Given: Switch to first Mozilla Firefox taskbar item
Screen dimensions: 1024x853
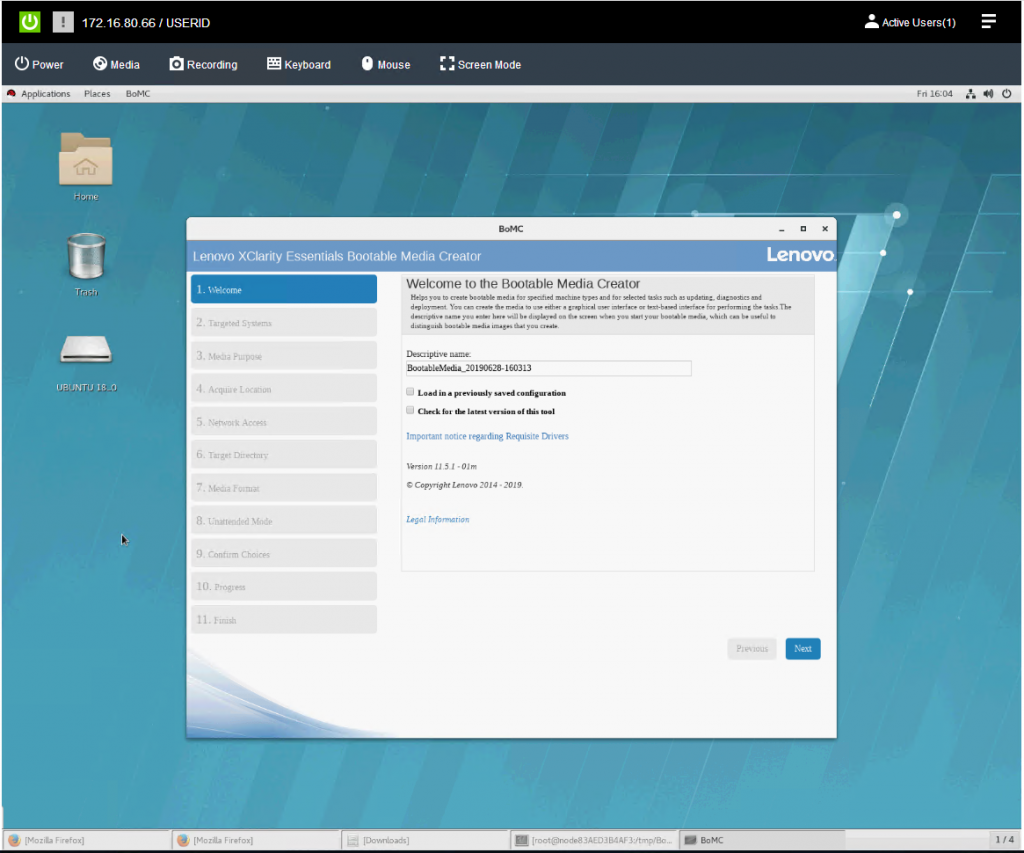Looking at the screenshot, I should pyautogui.click(x=86, y=840).
